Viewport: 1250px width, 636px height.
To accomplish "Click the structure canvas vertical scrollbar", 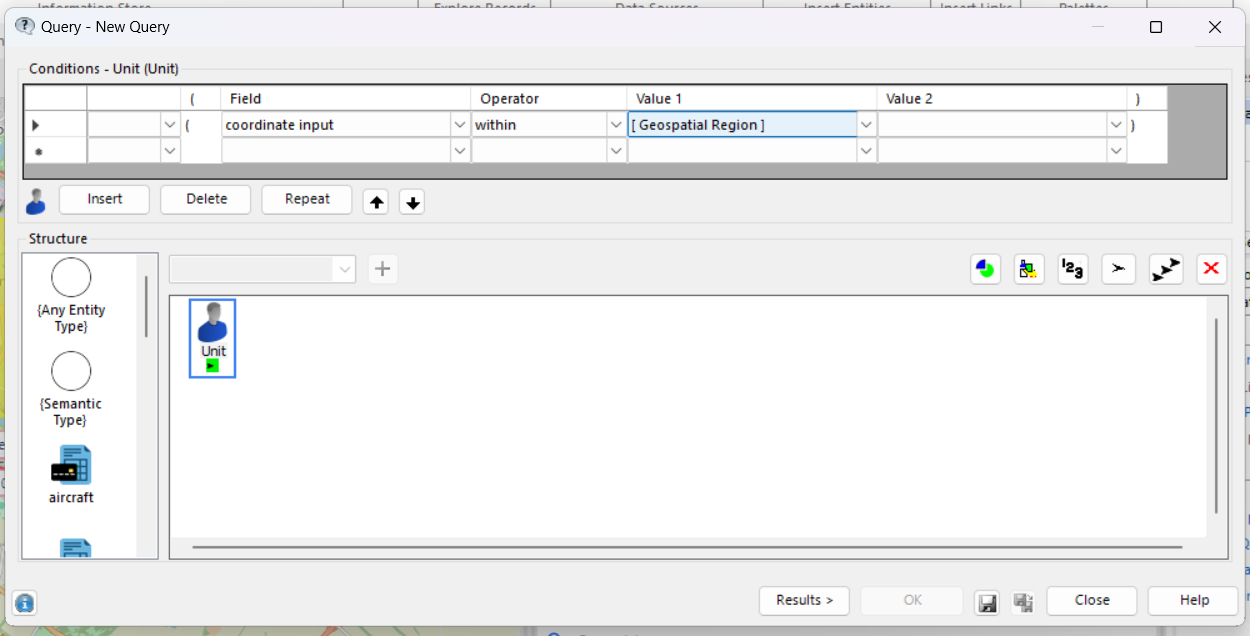I will tap(1216, 415).
